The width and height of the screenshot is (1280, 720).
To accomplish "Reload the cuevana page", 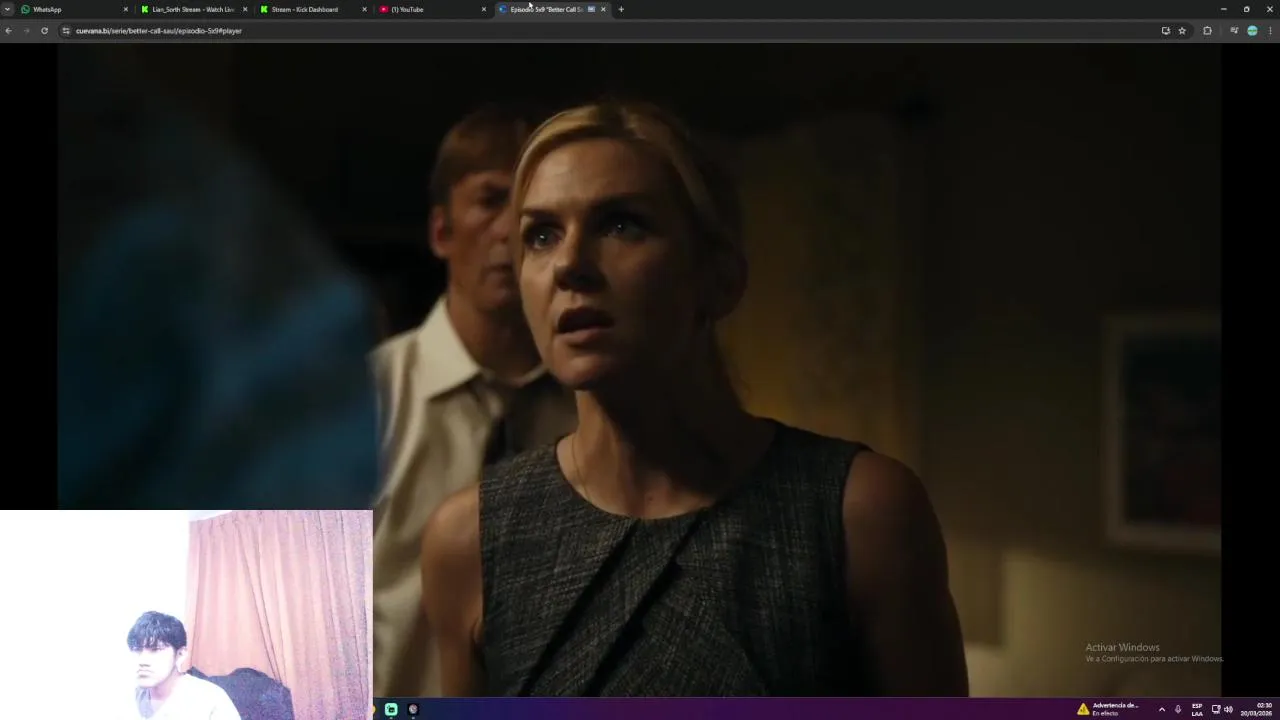I will coord(44,31).
